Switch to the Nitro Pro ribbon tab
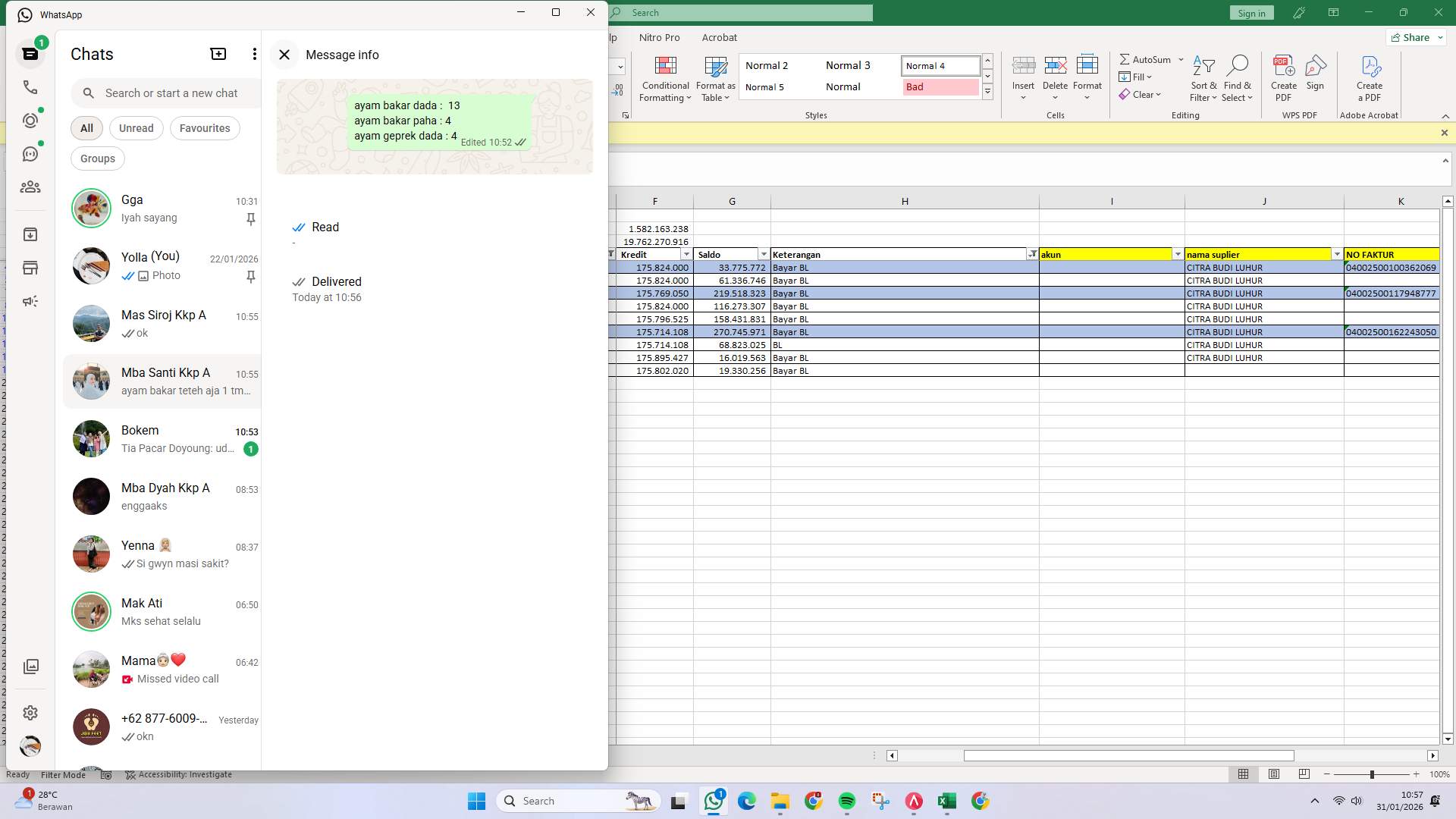 659,37
